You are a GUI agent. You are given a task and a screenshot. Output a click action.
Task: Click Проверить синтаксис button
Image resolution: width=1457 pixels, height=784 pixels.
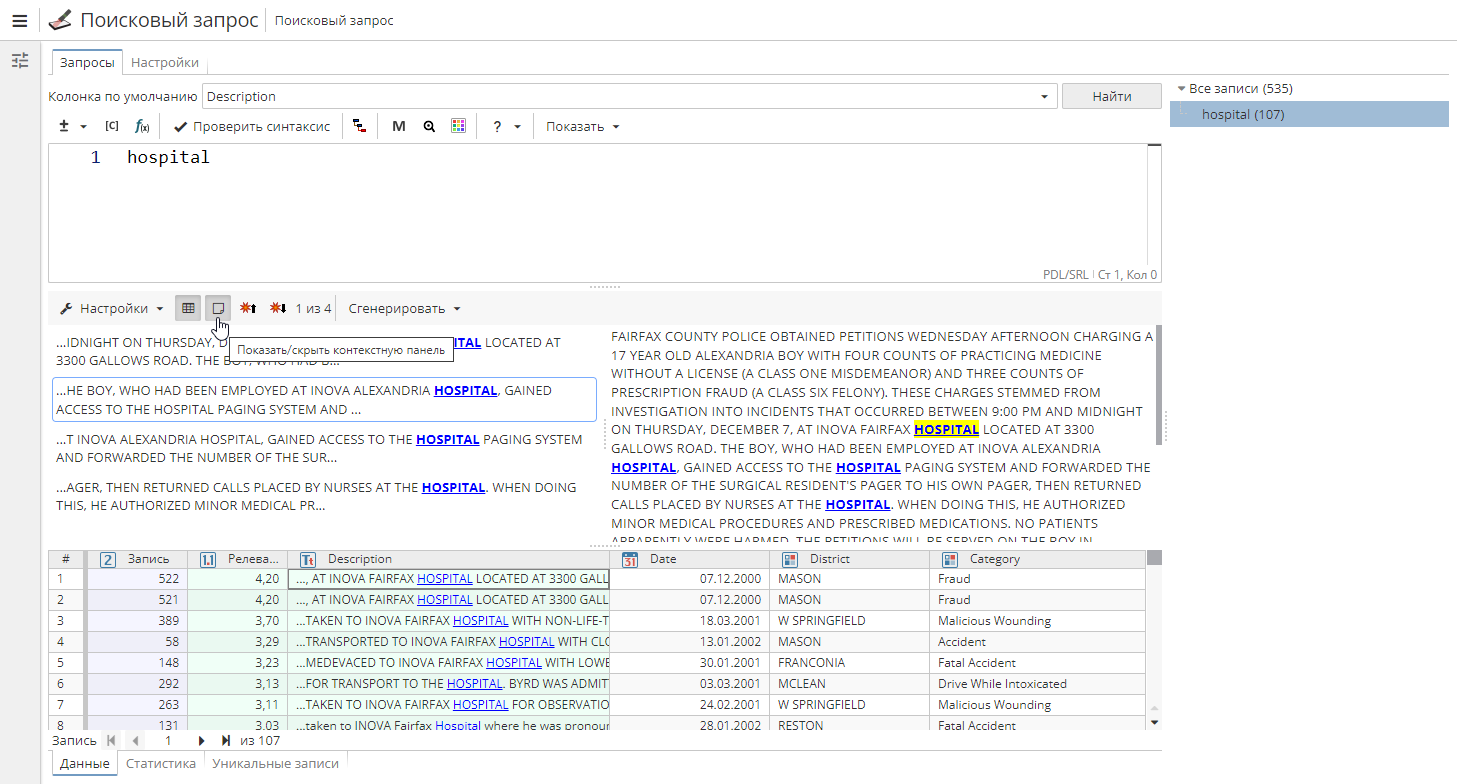(x=252, y=126)
